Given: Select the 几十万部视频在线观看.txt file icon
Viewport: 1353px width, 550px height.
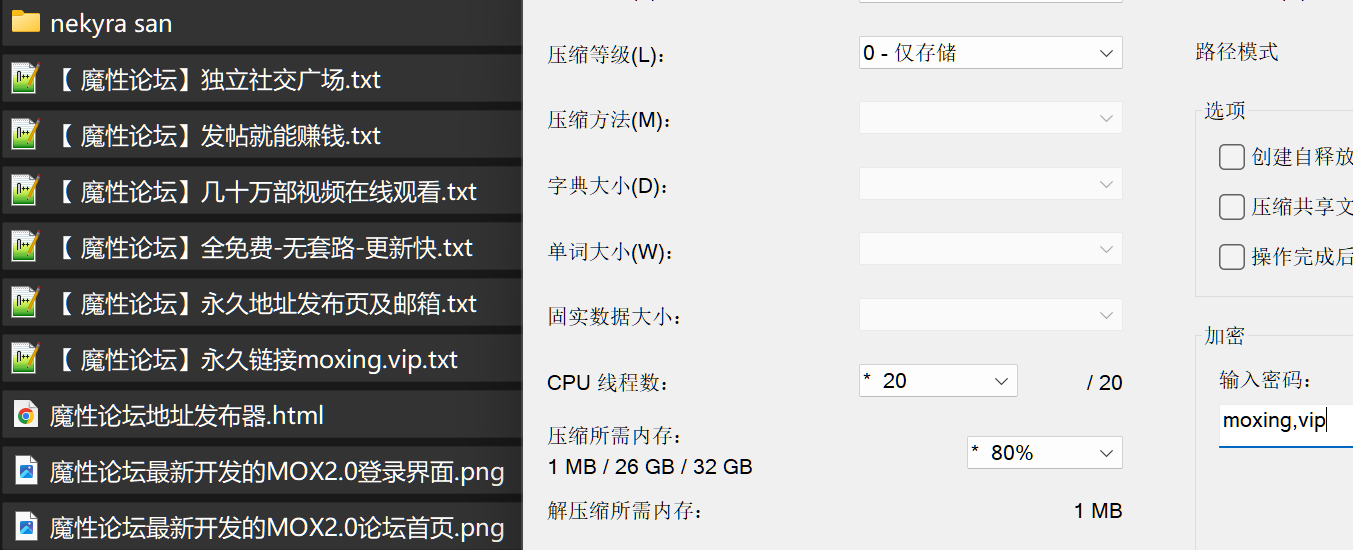Looking at the screenshot, I should [25, 191].
